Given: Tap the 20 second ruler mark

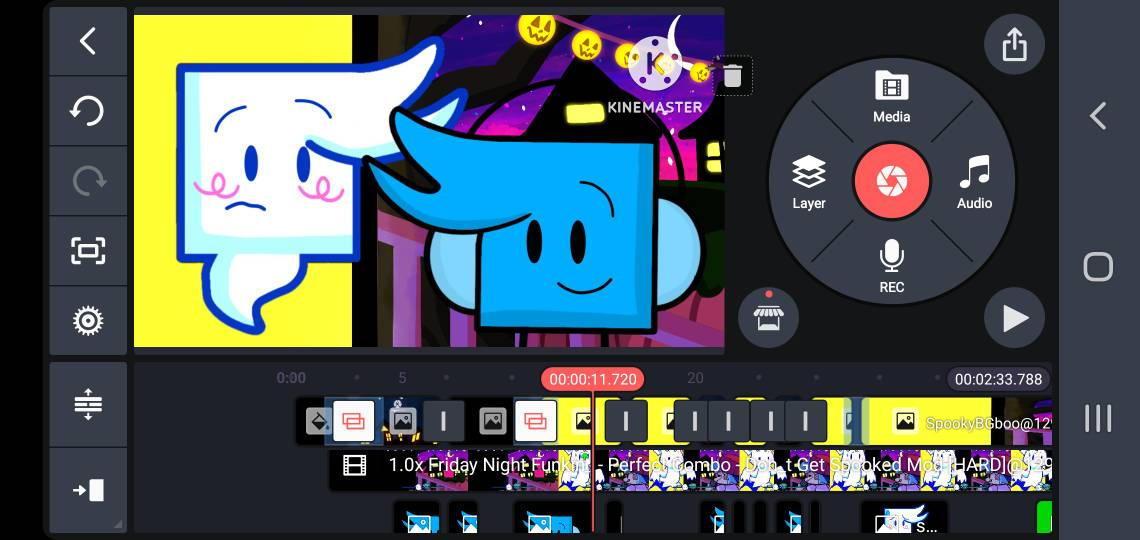Looking at the screenshot, I should [x=695, y=378].
